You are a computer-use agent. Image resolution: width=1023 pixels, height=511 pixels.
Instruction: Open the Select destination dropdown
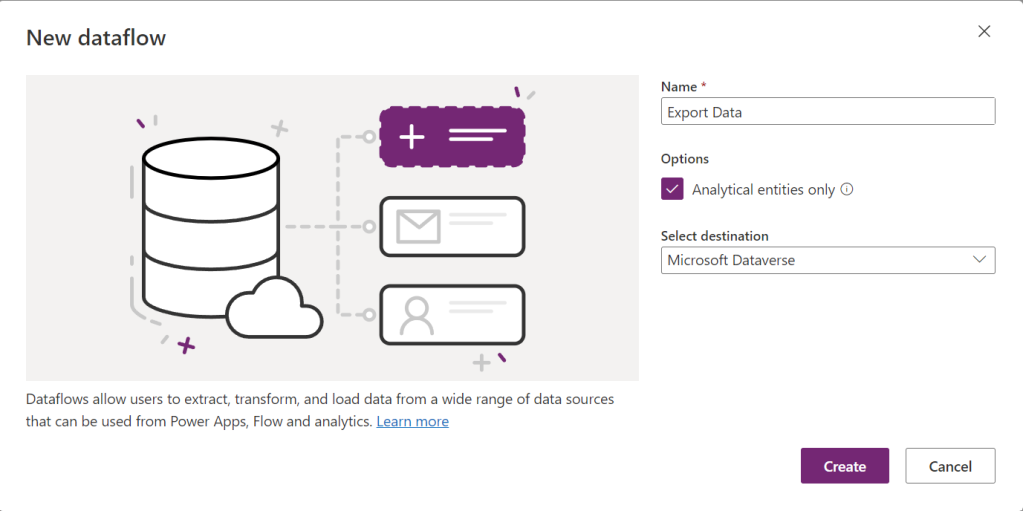point(828,260)
